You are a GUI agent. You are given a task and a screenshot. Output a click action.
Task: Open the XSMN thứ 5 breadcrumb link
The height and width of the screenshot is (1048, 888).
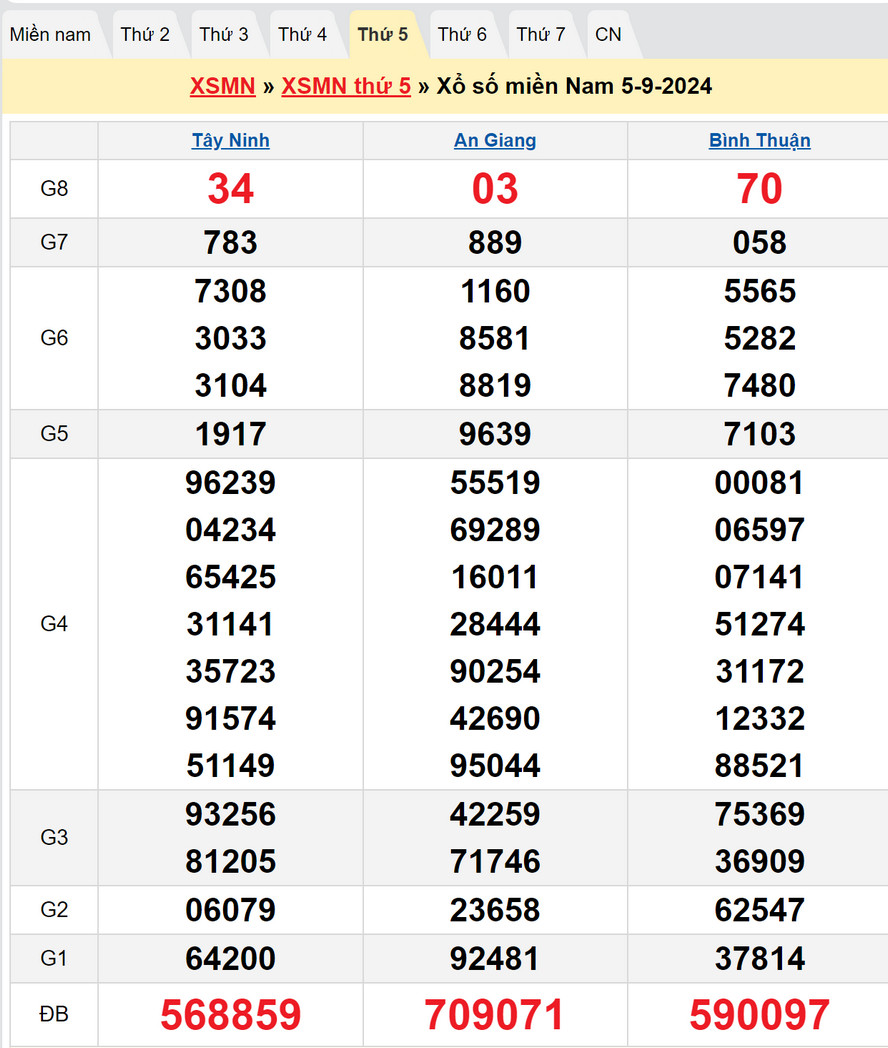coord(346,86)
